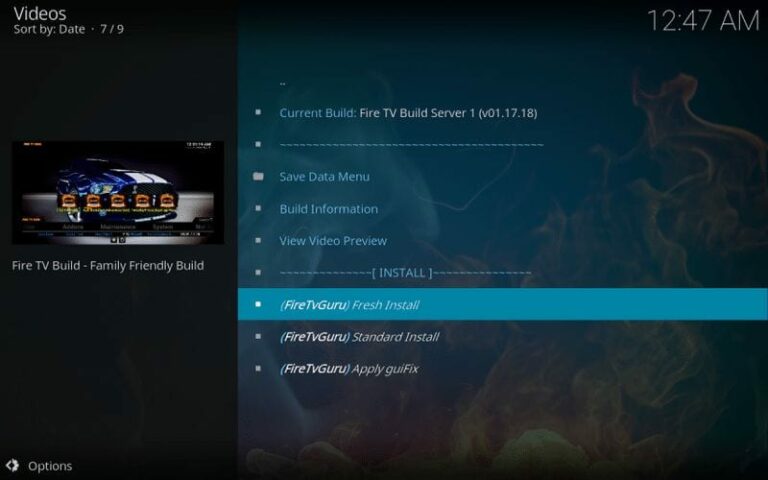This screenshot has width=768, height=480.
Task: Click Current Build Fire TV Build Server 1 row
Action: coord(503,113)
